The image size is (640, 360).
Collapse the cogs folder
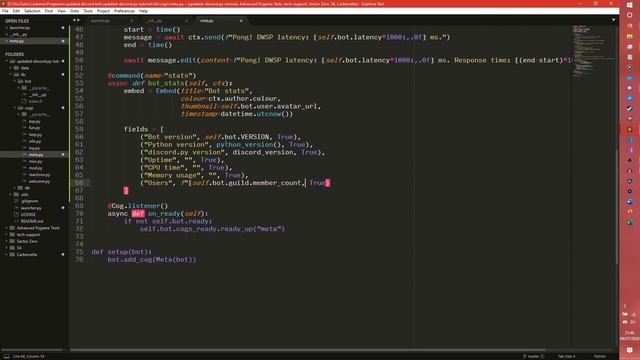[15, 108]
